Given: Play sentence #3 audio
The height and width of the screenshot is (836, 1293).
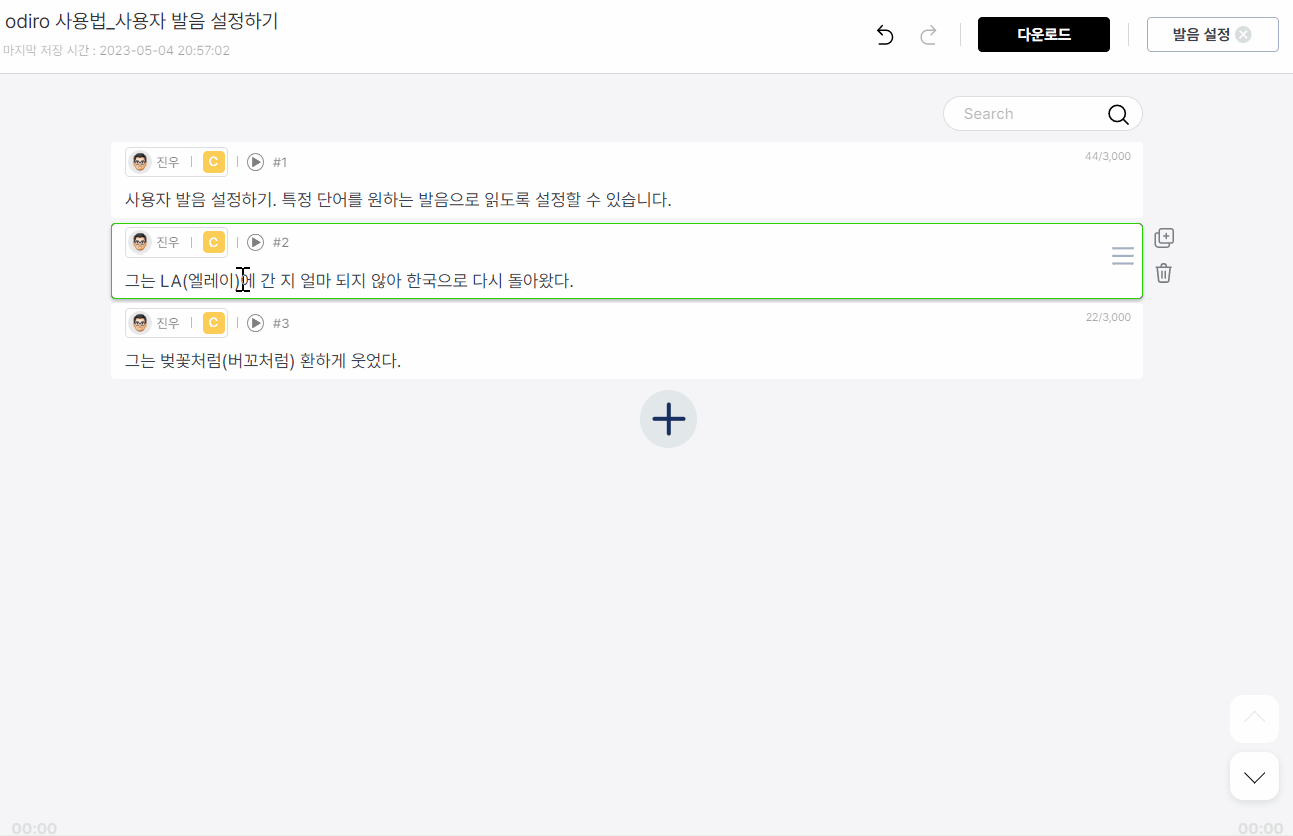Looking at the screenshot, I should (x=256, y=323).
